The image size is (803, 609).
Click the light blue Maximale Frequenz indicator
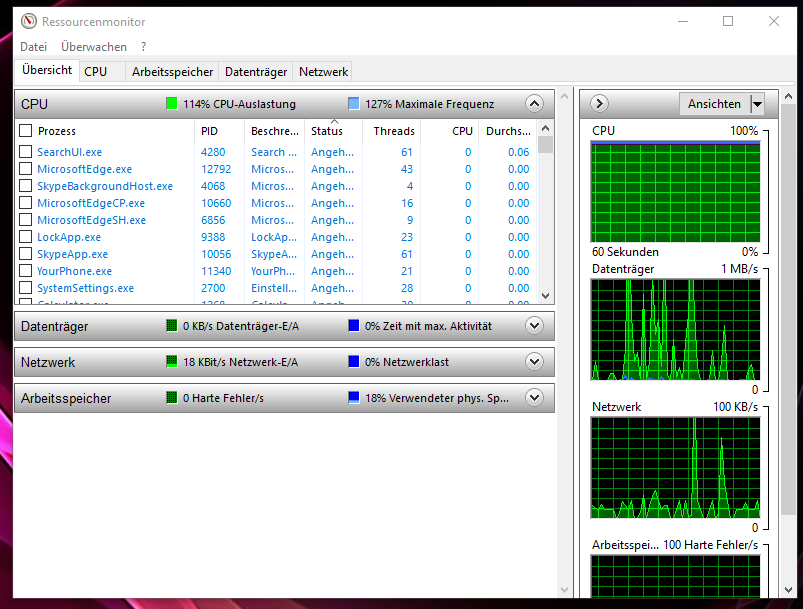pyautogui.click(x=353, y=104)
